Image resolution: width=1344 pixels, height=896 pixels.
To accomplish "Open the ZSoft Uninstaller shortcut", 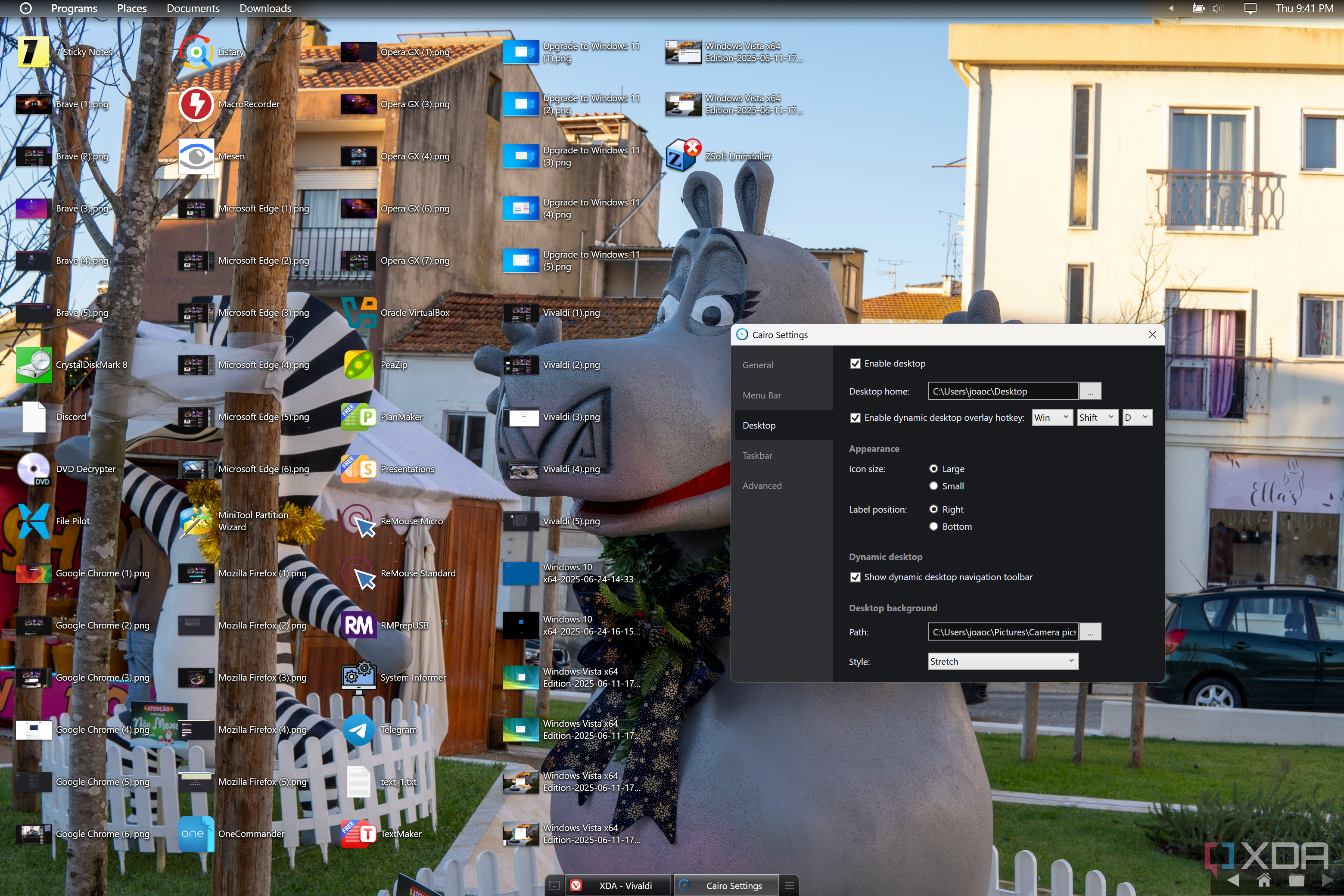I will tap(684, 156).
